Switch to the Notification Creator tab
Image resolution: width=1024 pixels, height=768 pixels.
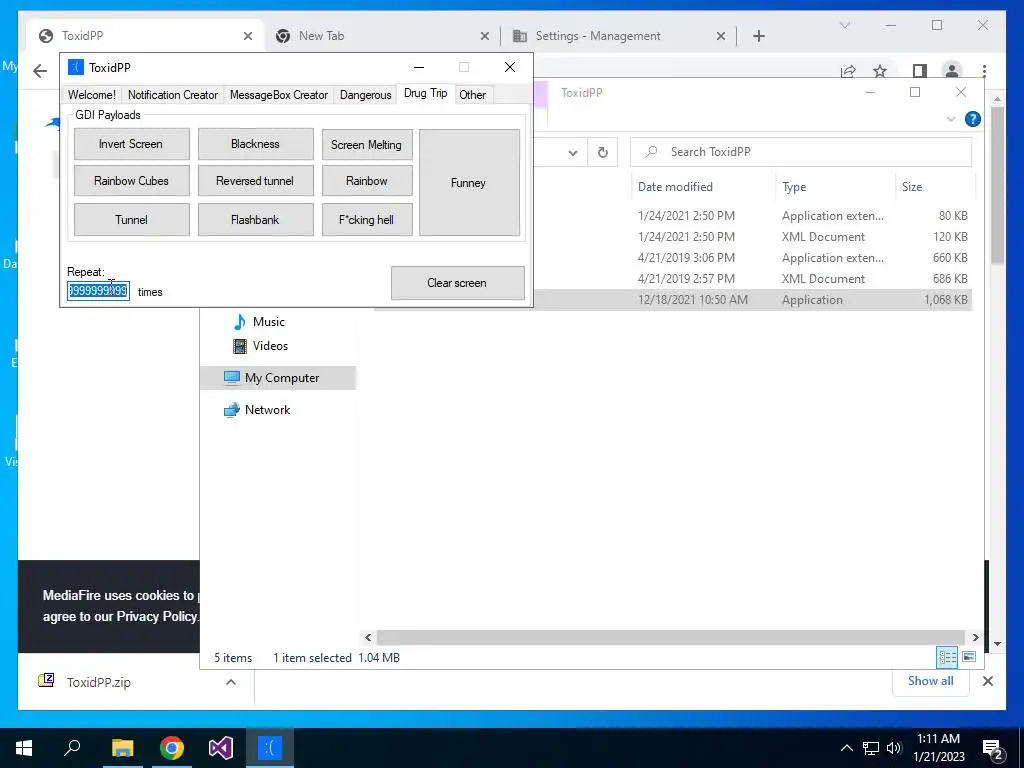pyautogui.click(x=173, y=95)
